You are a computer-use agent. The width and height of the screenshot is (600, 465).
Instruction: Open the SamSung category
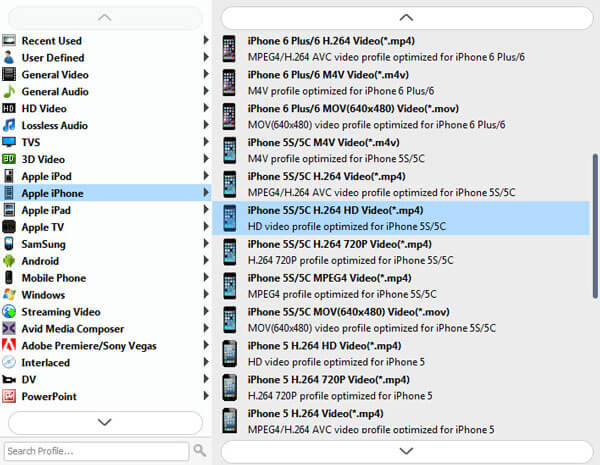coord(46,244)
